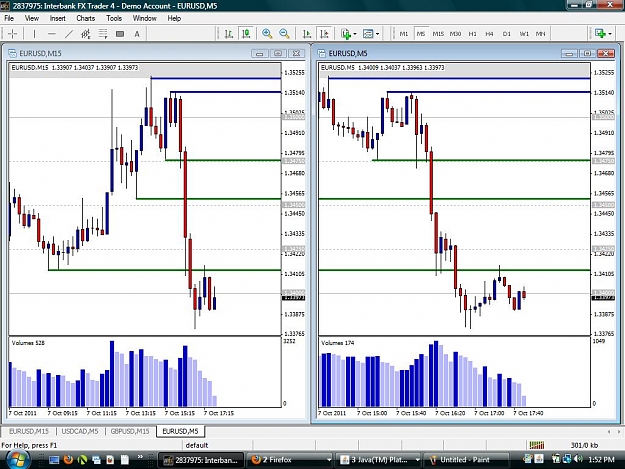Open the Charts menu
This screenshot has height=469, width=625.
point(86,18)
